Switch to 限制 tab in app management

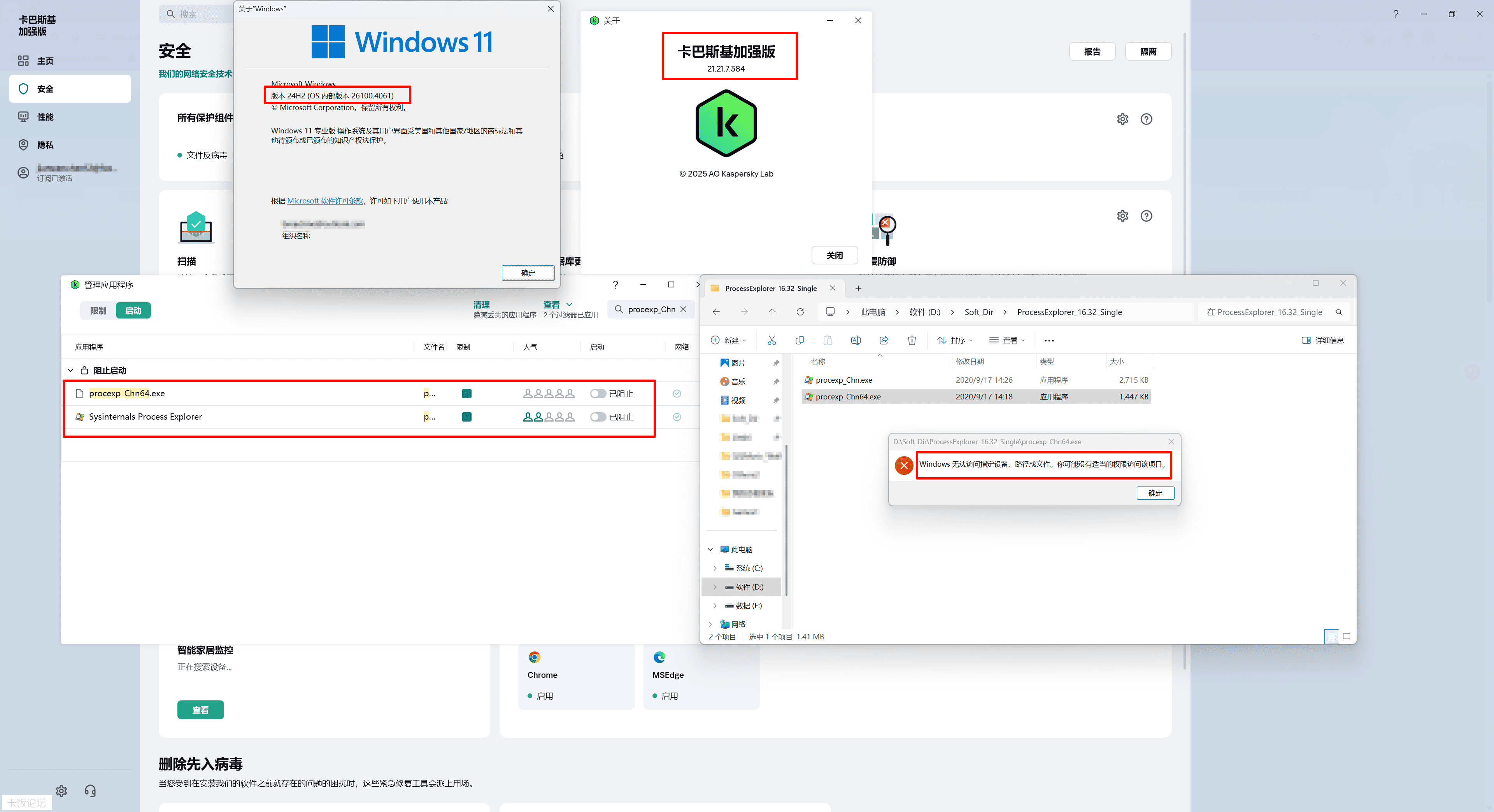(98, 311)
